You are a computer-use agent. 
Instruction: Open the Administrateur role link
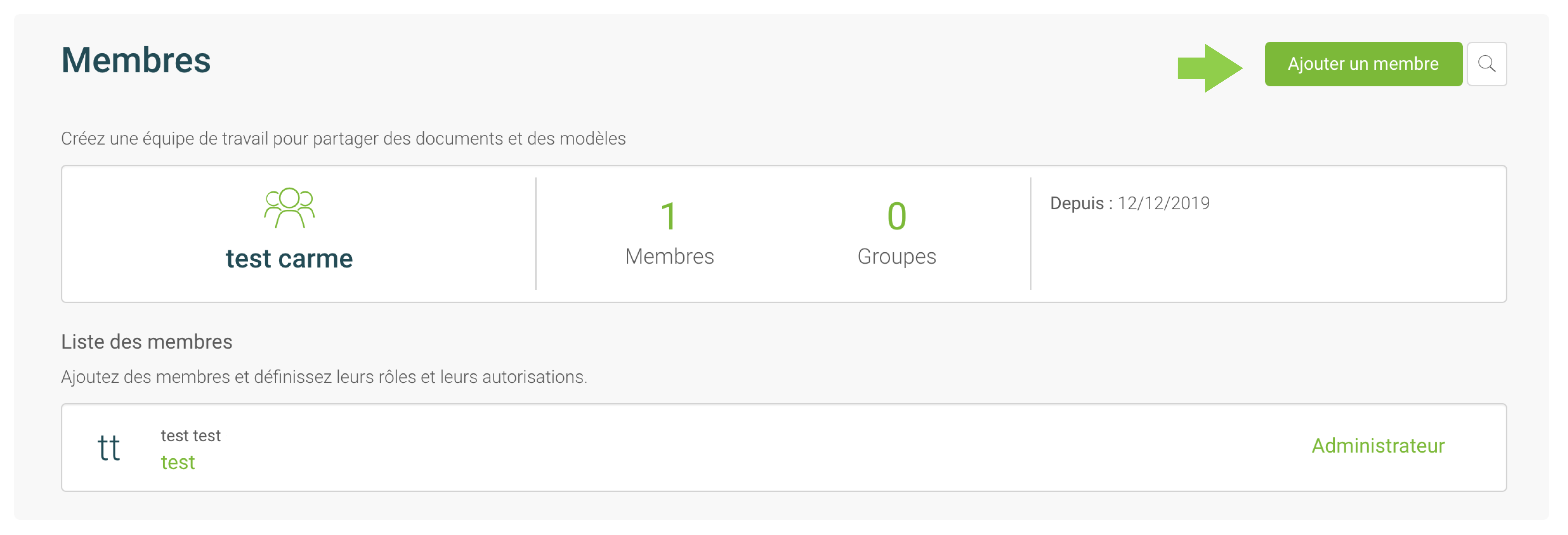click(x=1377, y=446)
